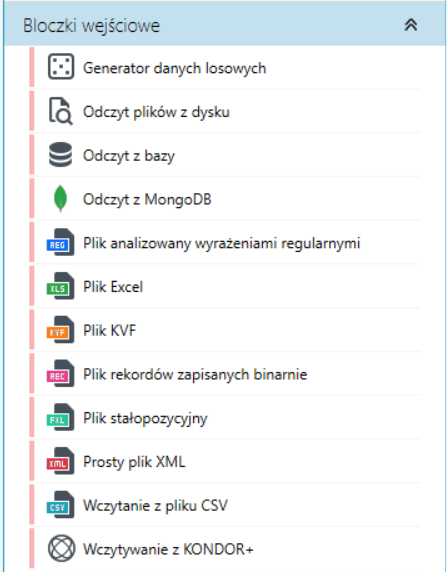Image resolution: width=447 pixels, height=572 pixels.
Task: Select Wczytywanie z KONDOR+ label
Action: [x=168, y=549]
